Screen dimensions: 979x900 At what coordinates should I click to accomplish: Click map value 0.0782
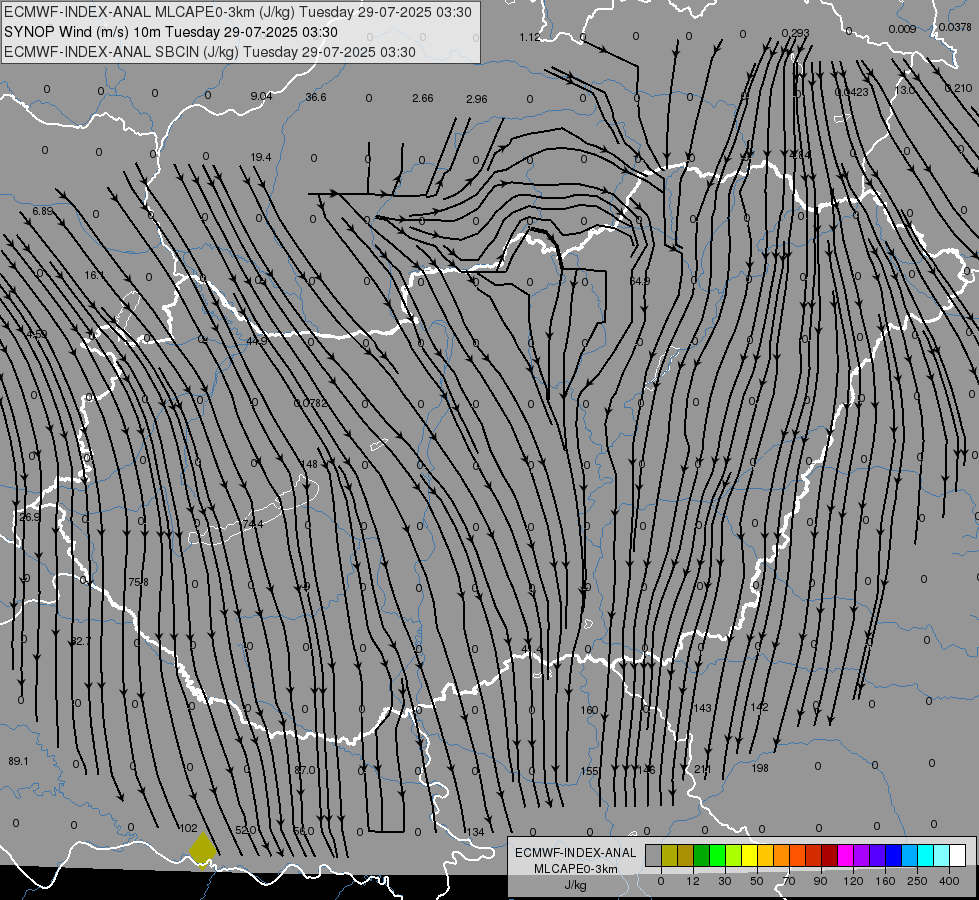coord(310,403)
